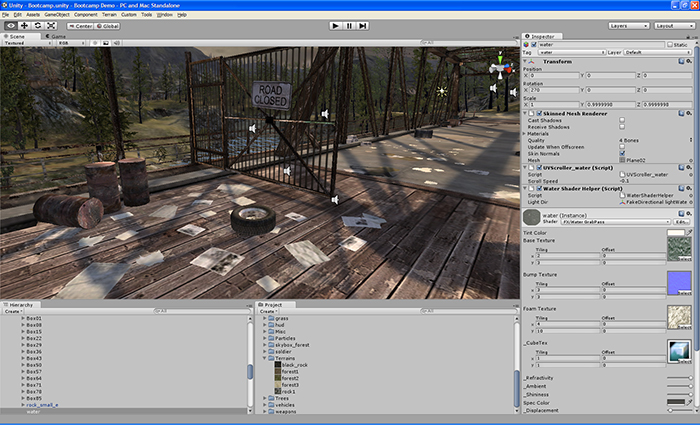The width and height of the screenshot is (700, 425).
Task: Toggle the Center pivot button
Action: 80,26
